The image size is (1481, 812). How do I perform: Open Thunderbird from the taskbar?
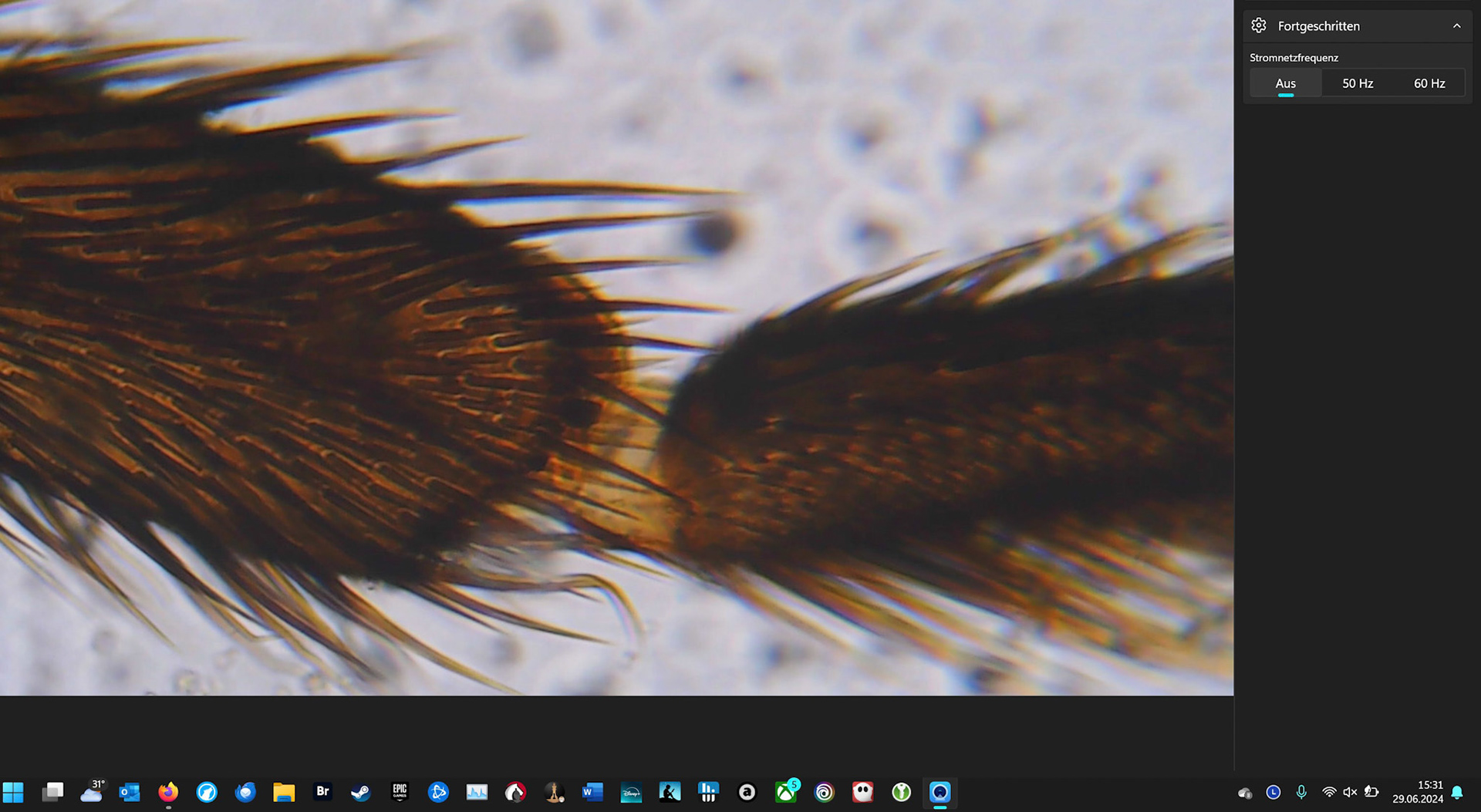point(245,792)
